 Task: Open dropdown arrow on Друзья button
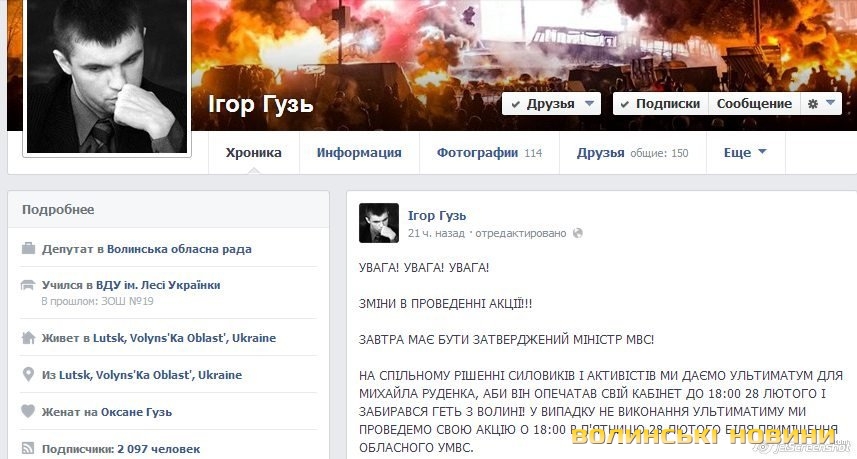tap(589, 103)
